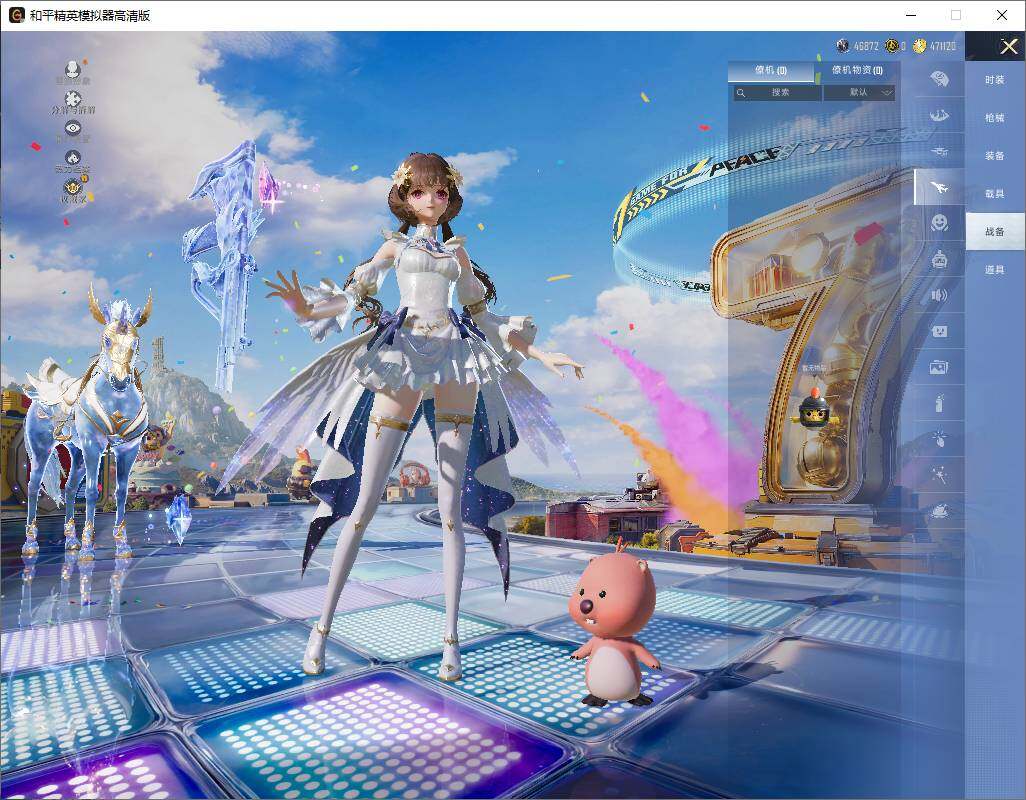Switch to the 僚机物资 (0) tab
Image resolution: width=1026 pixels, height=800 pixels.
(857, 70)
